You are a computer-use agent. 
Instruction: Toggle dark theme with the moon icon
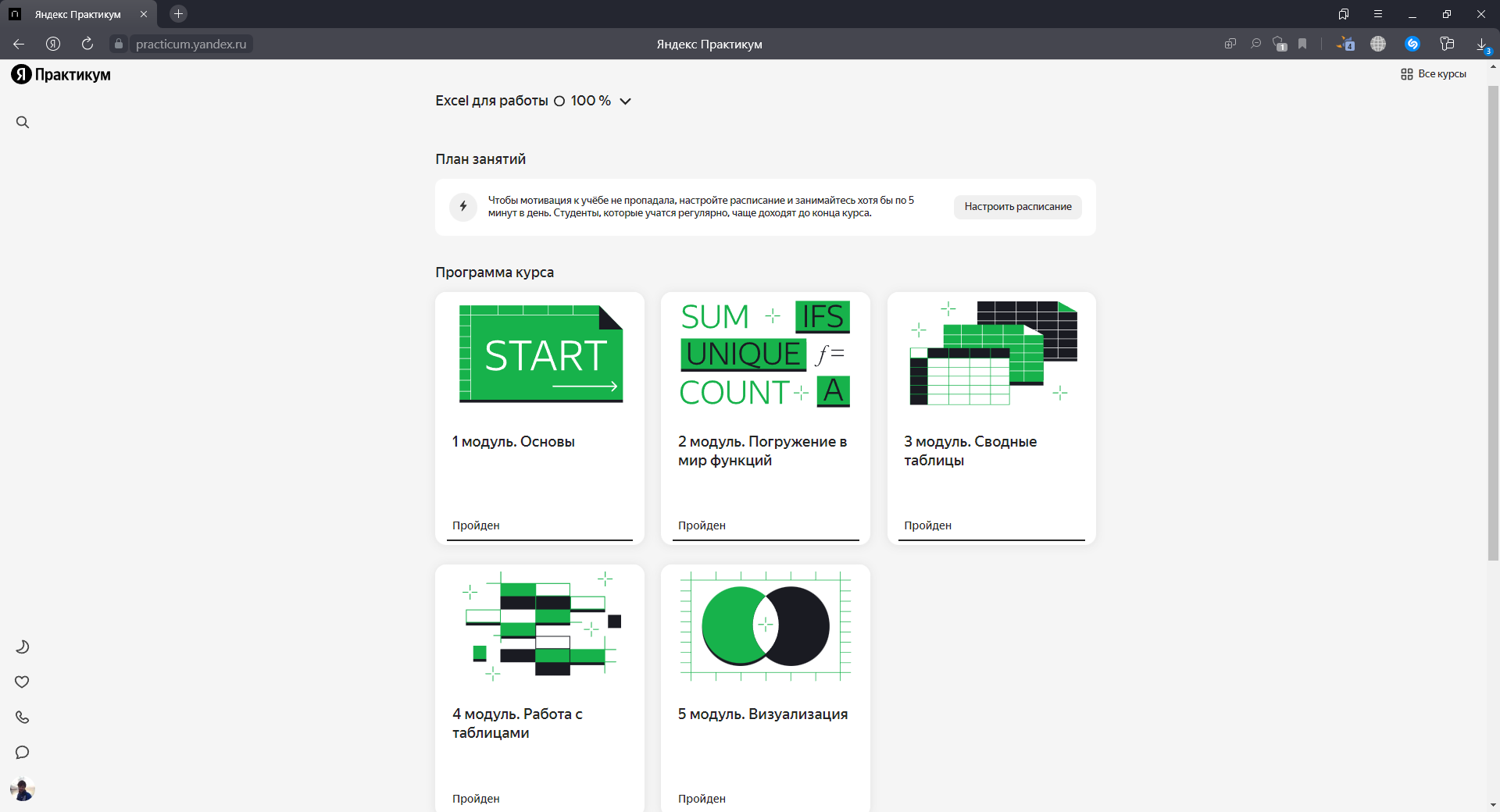coord(23,646)
